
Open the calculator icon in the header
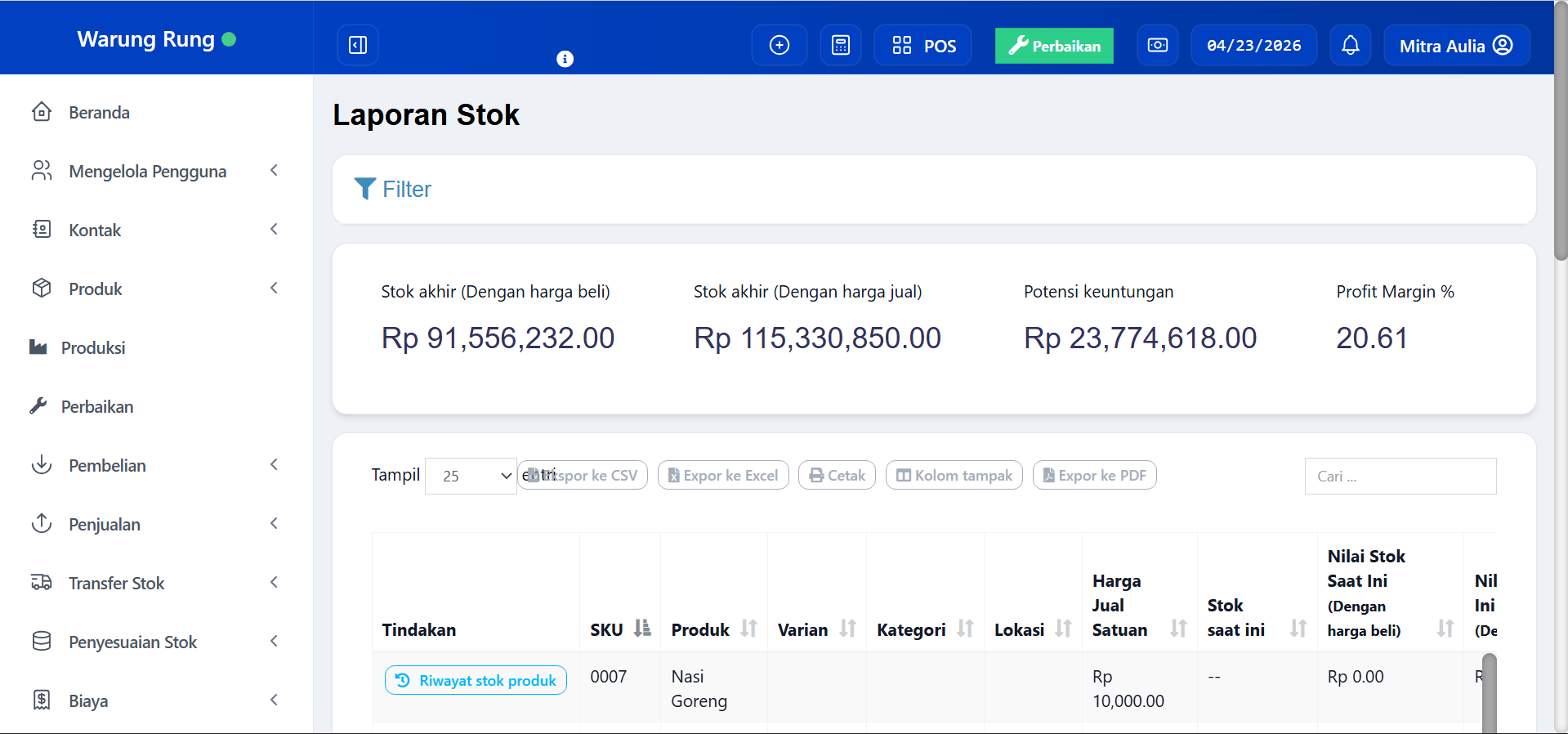pos(840,45)
